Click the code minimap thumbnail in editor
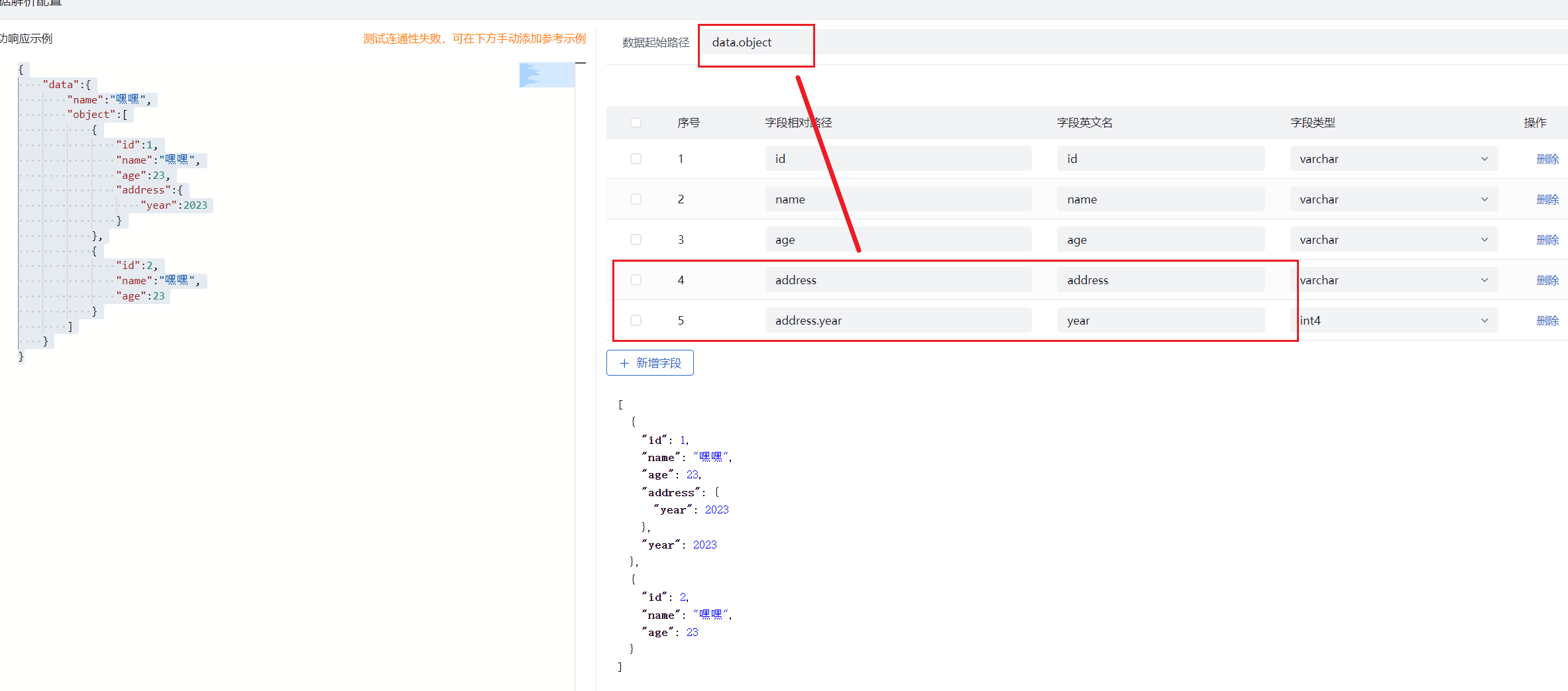1568x691 pixels. pos(546,75)
